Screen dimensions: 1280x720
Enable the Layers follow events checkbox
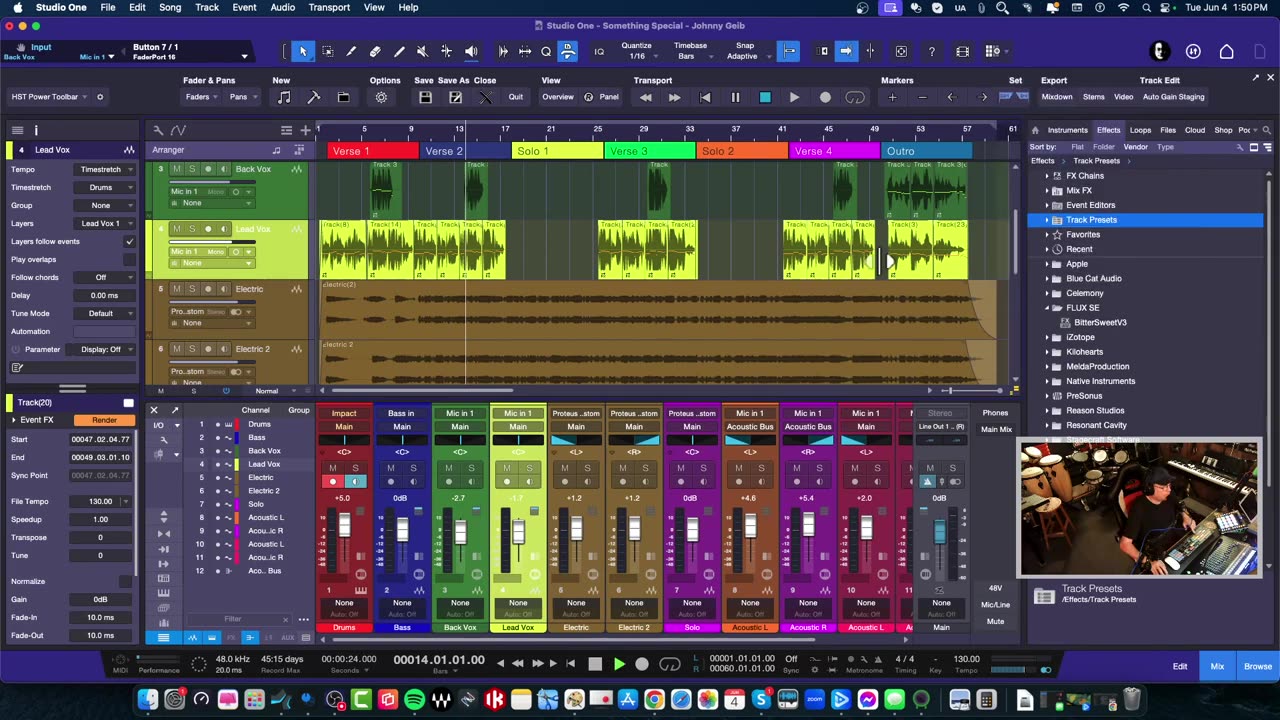(129, 241)
